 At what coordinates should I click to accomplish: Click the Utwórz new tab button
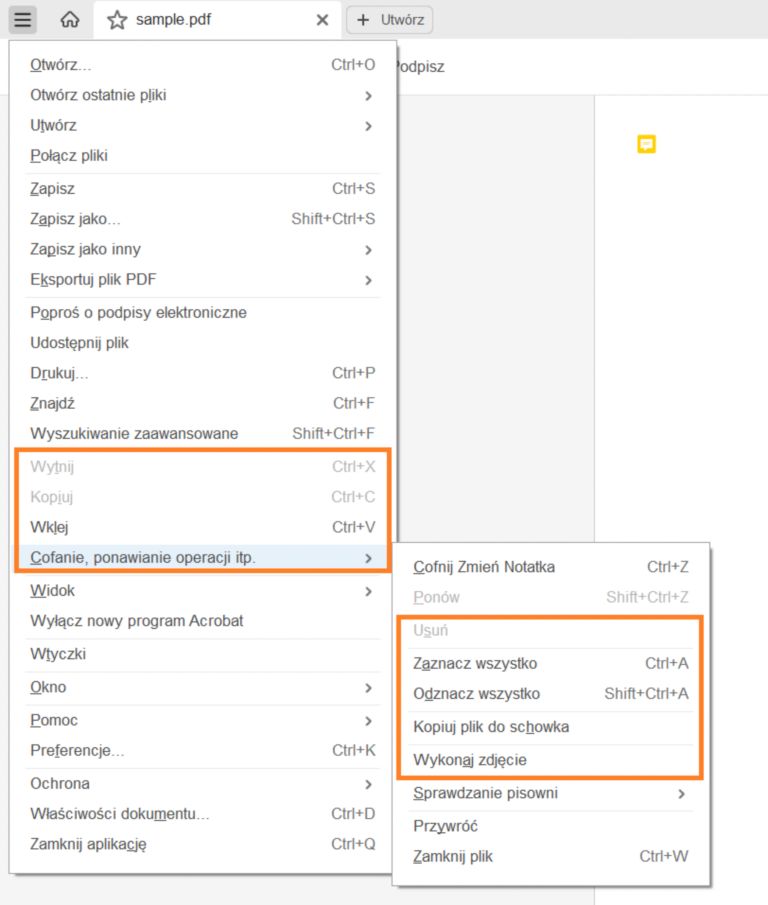coord(389,20)
